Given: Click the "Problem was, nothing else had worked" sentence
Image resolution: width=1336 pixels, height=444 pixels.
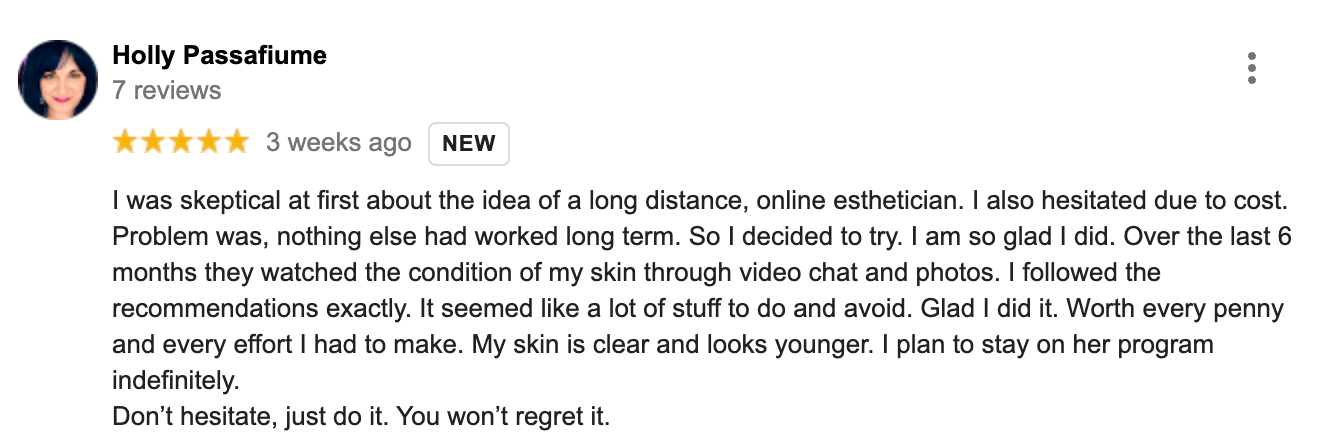Looking at the screenshot, I should (x=340, y=236).
